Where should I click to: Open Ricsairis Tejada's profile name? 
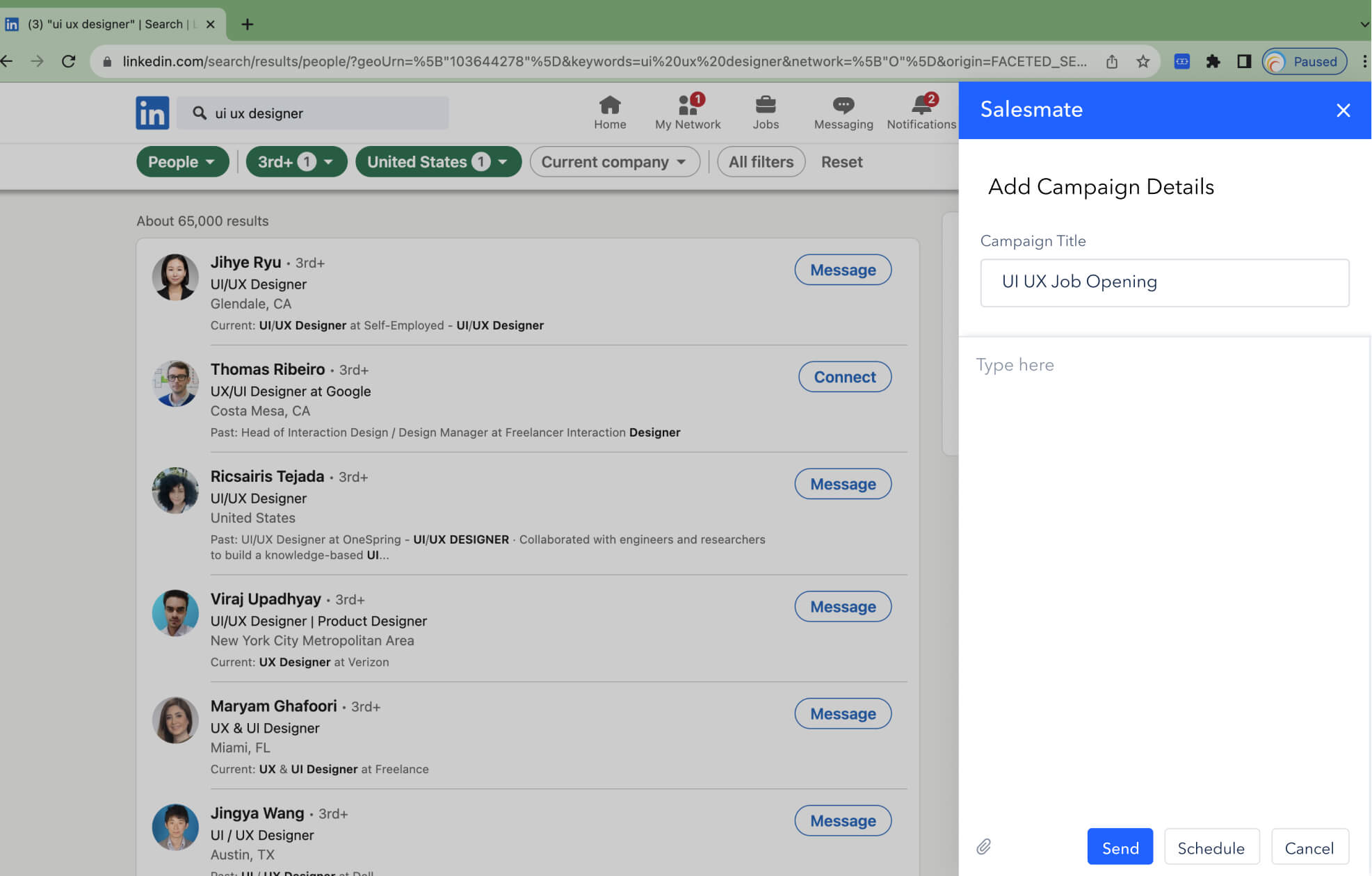coord(267,476)
